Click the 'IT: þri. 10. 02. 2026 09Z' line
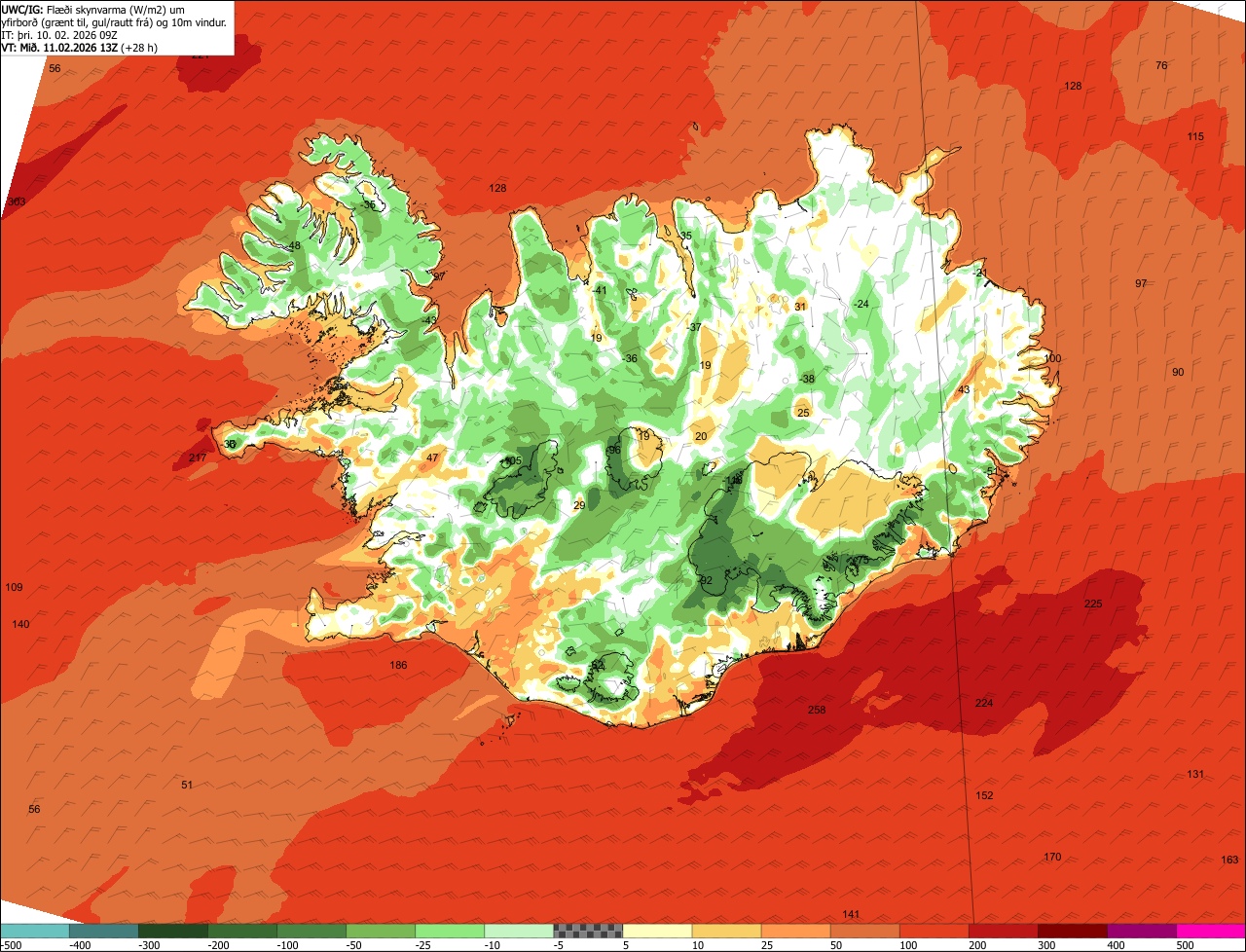The image size is (1246, 952). coord(60,35)
